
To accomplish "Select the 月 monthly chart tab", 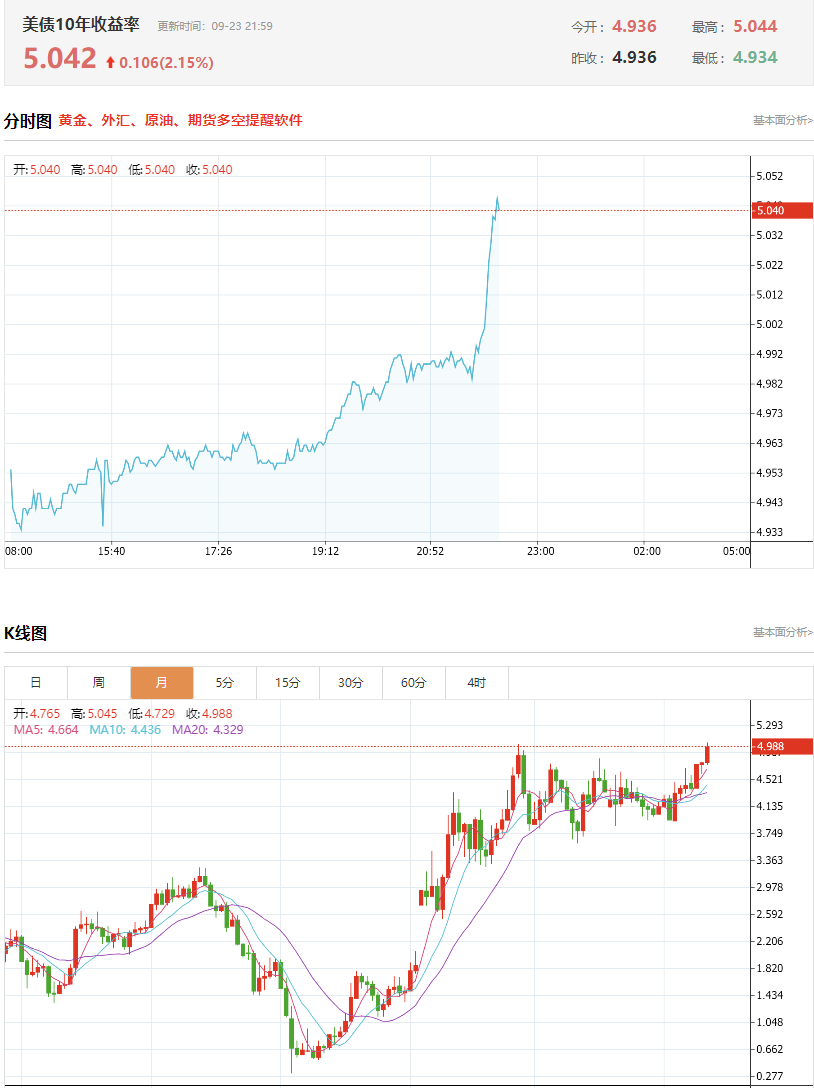I will point(162,683).
